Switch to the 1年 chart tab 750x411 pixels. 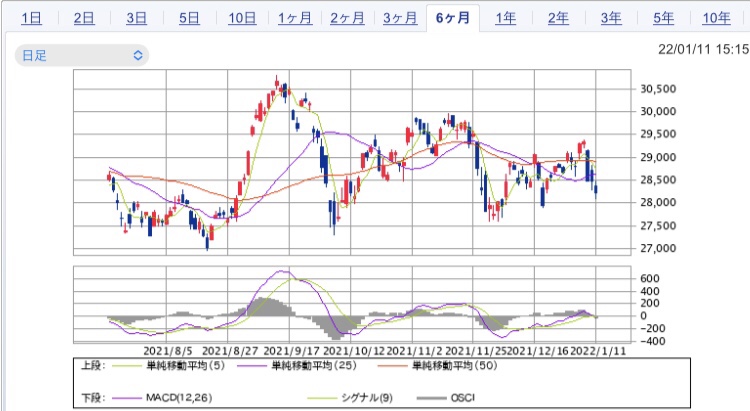[505, 18]
